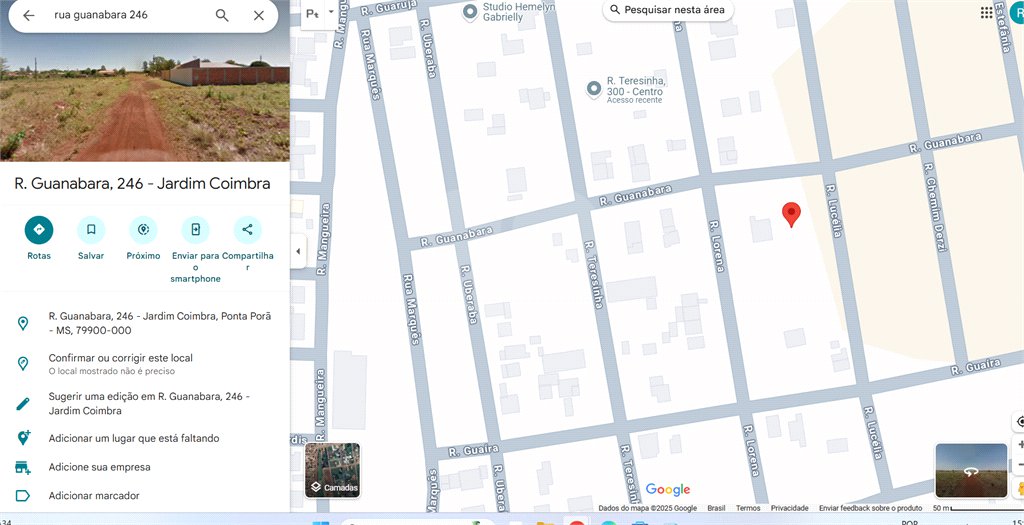This screenshot has width=1024, height=525.
Task: Select Adicione sua empresa option
Action: click(99, 467)
